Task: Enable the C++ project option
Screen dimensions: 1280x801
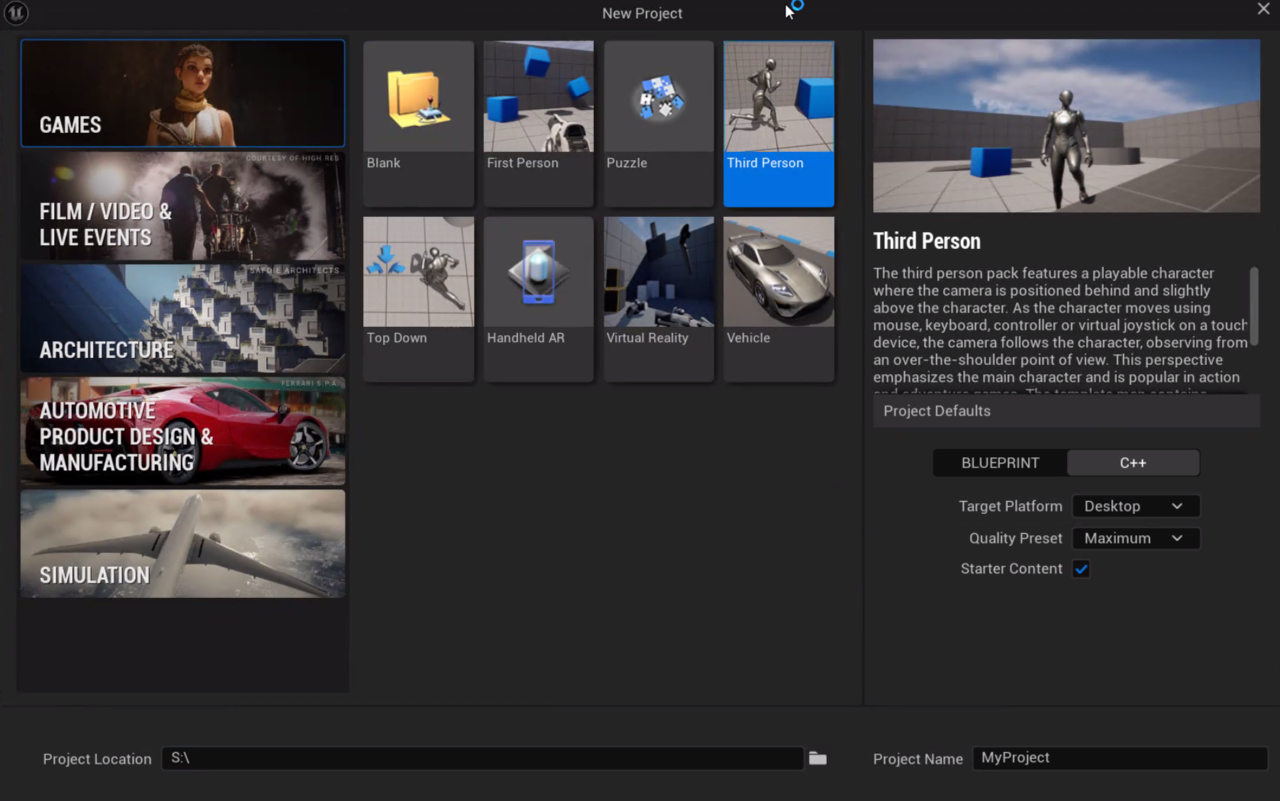Action: pyautogui.click(x=1132, y=462)
